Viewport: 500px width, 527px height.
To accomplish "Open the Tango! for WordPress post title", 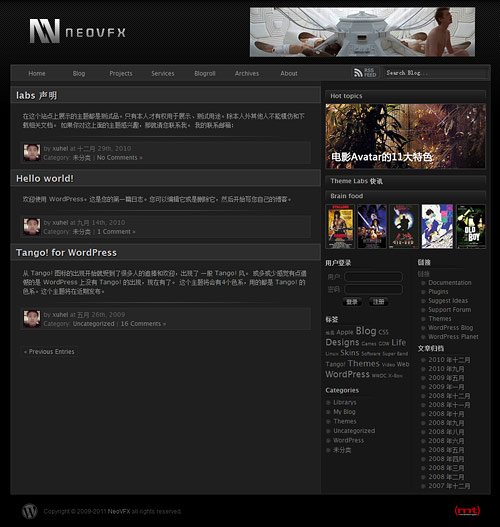I will point(66,252).
